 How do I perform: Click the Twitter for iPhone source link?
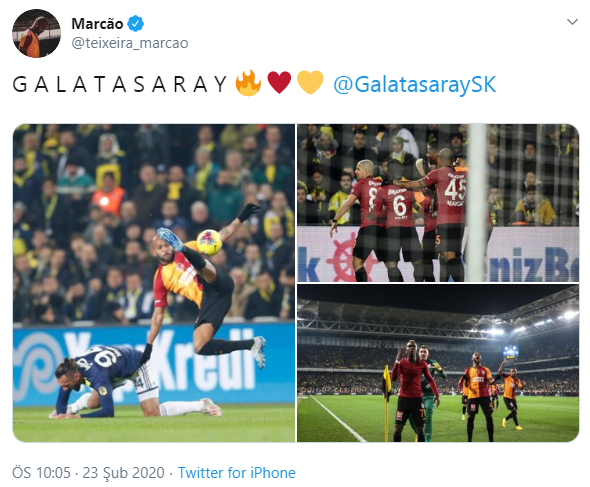(237, 473)
